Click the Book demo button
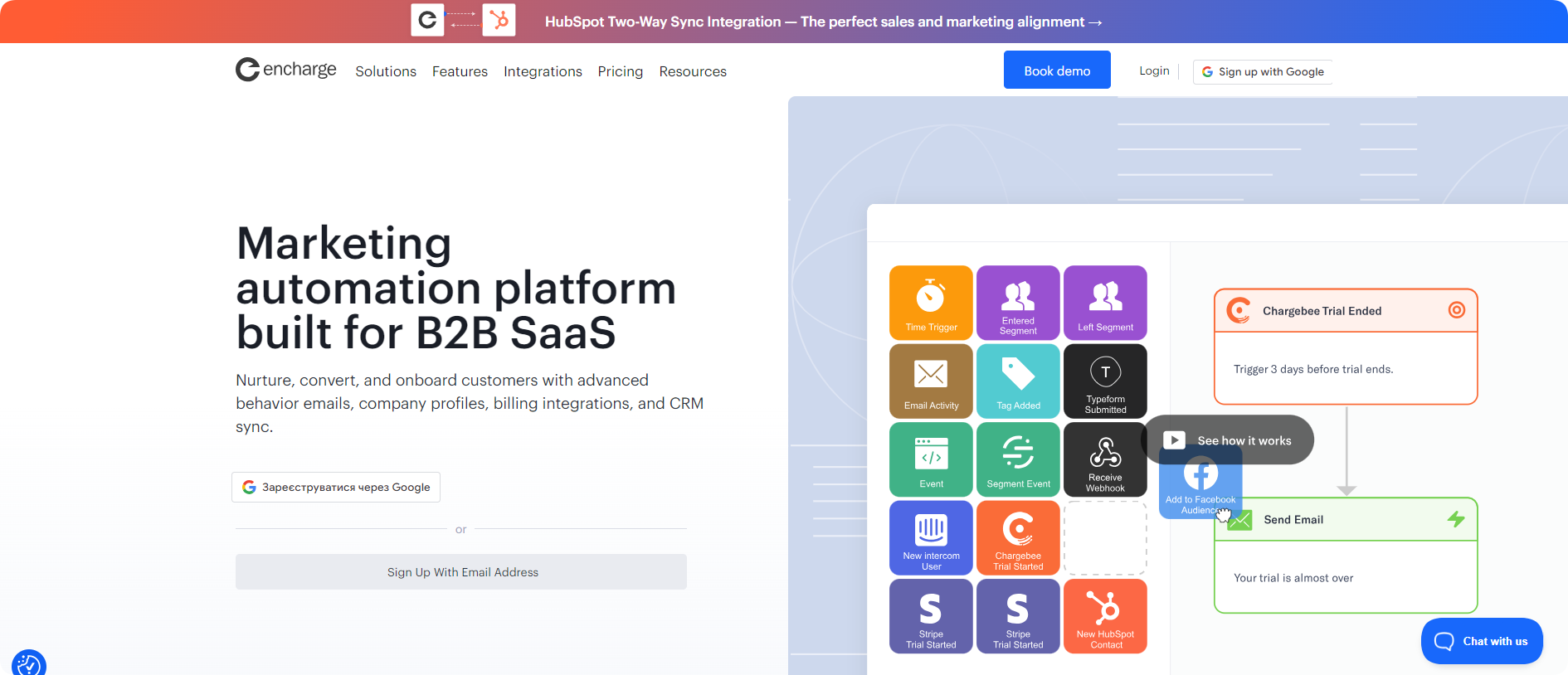Screen dimensions: 1568x675 pos(1057,70)
